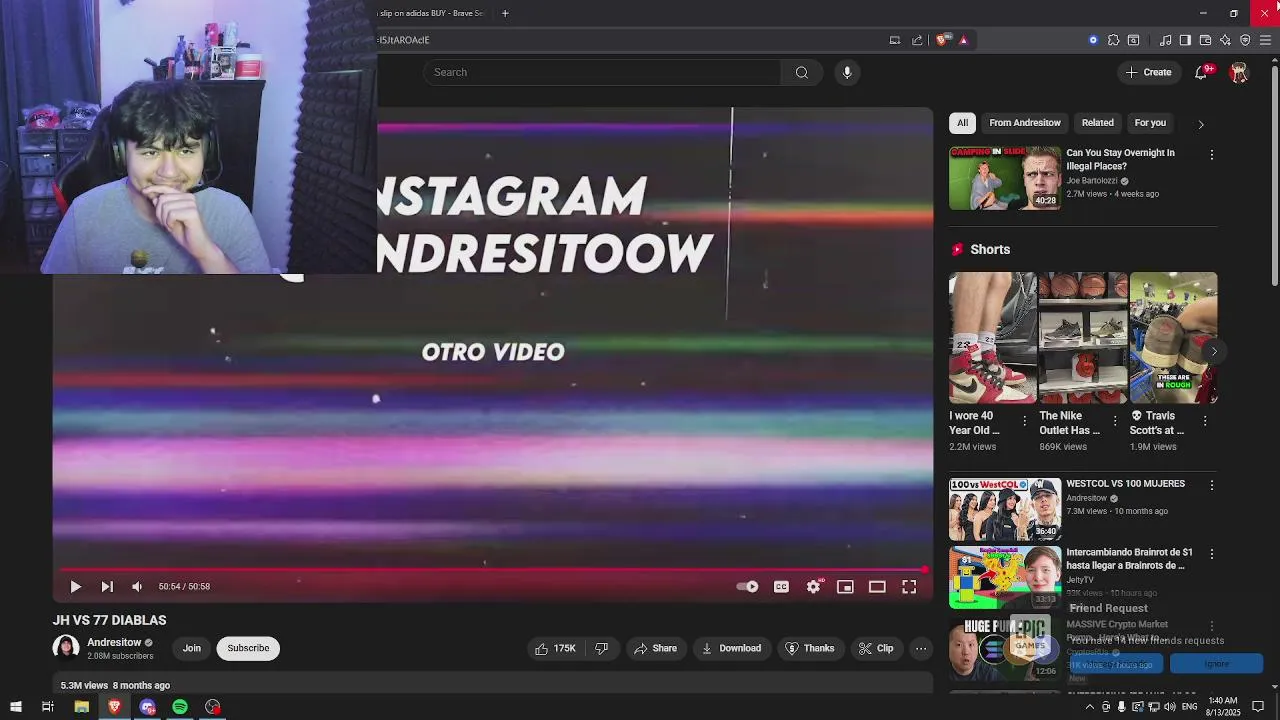1280x720 pixels.
Task: Open options for Can You Stay Overnight video
Action: point(1212,155)
